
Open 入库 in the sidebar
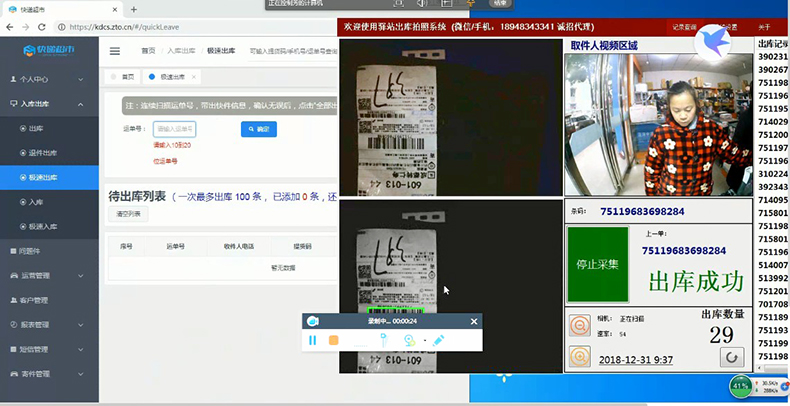(49, 202)
